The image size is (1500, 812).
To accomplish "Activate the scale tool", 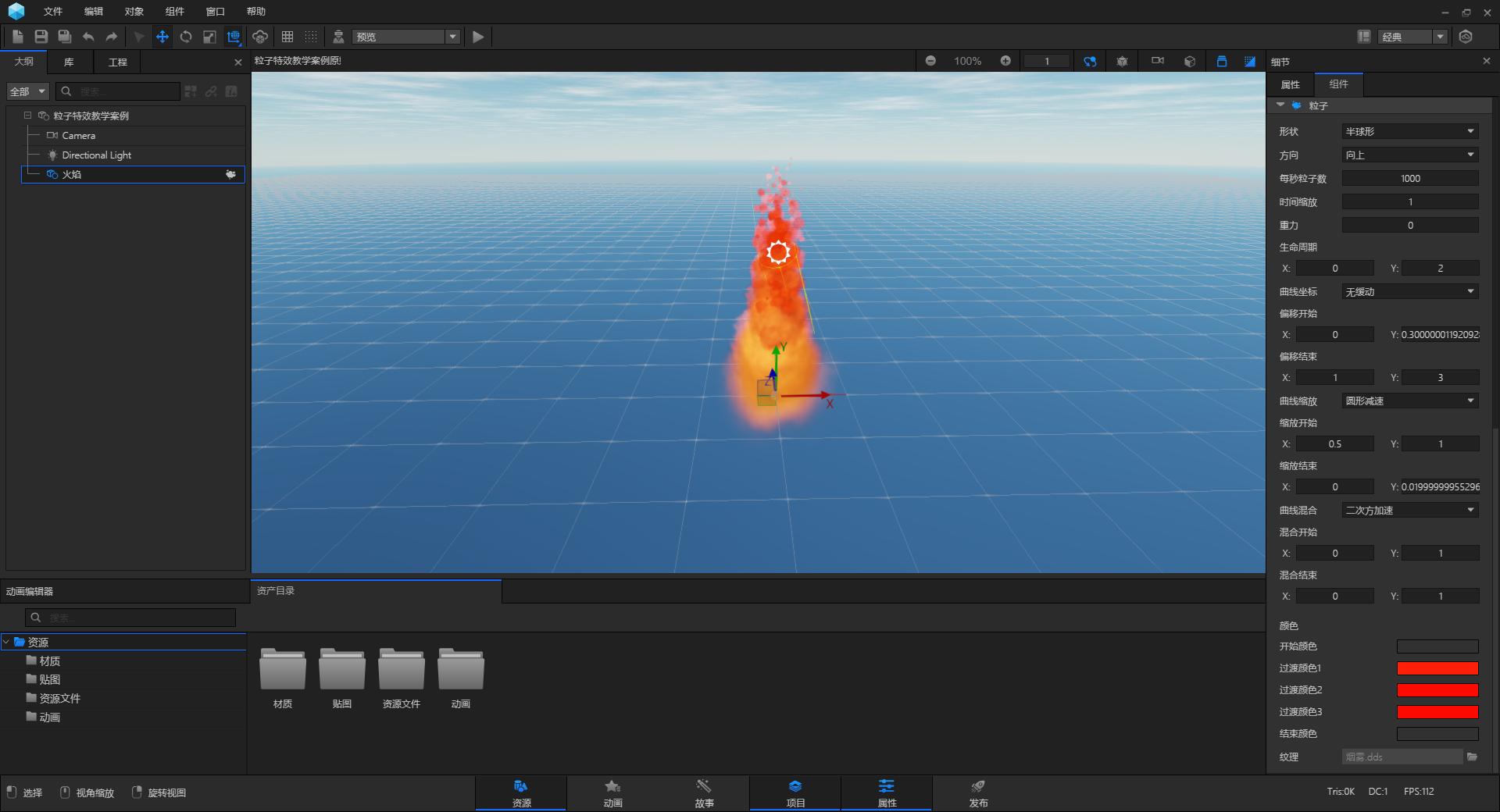I will (x=209, y=37).
